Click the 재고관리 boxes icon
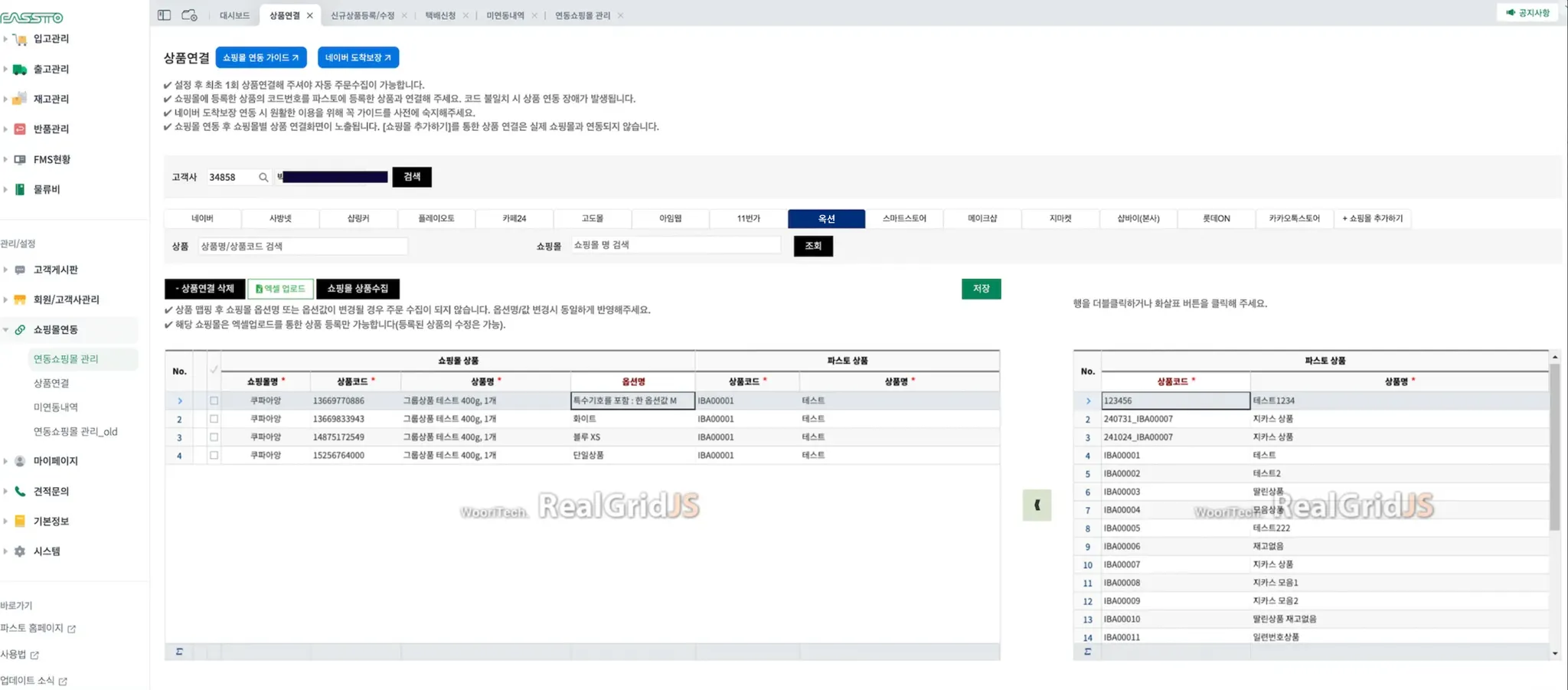 point(20,99)
